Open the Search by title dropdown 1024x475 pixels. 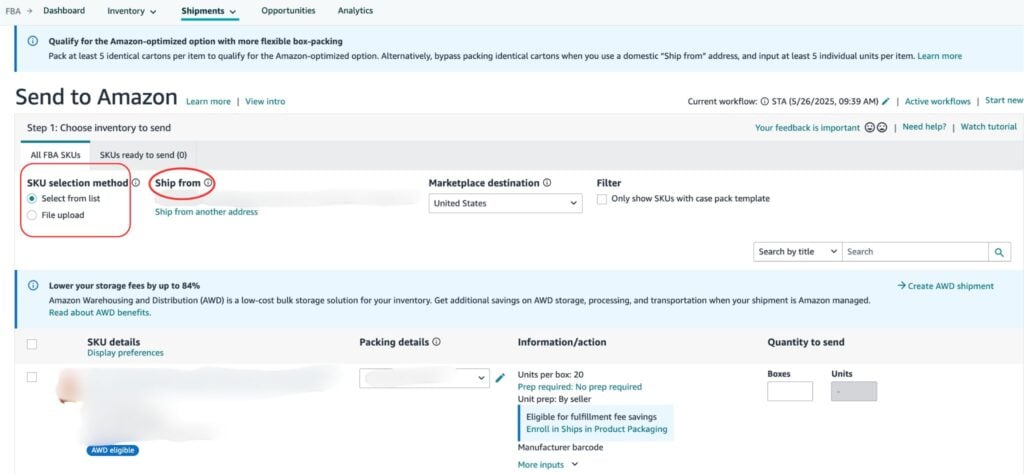[797, 252]
